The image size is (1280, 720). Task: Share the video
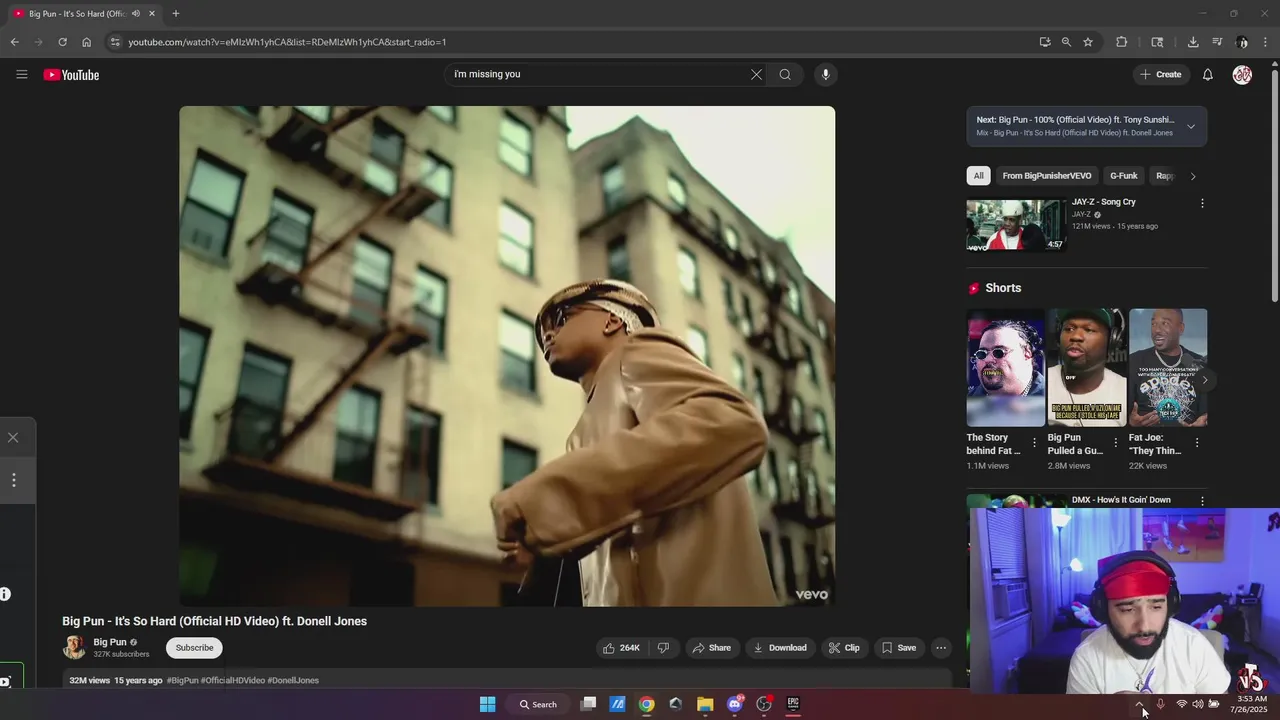(x=712, y=648)
